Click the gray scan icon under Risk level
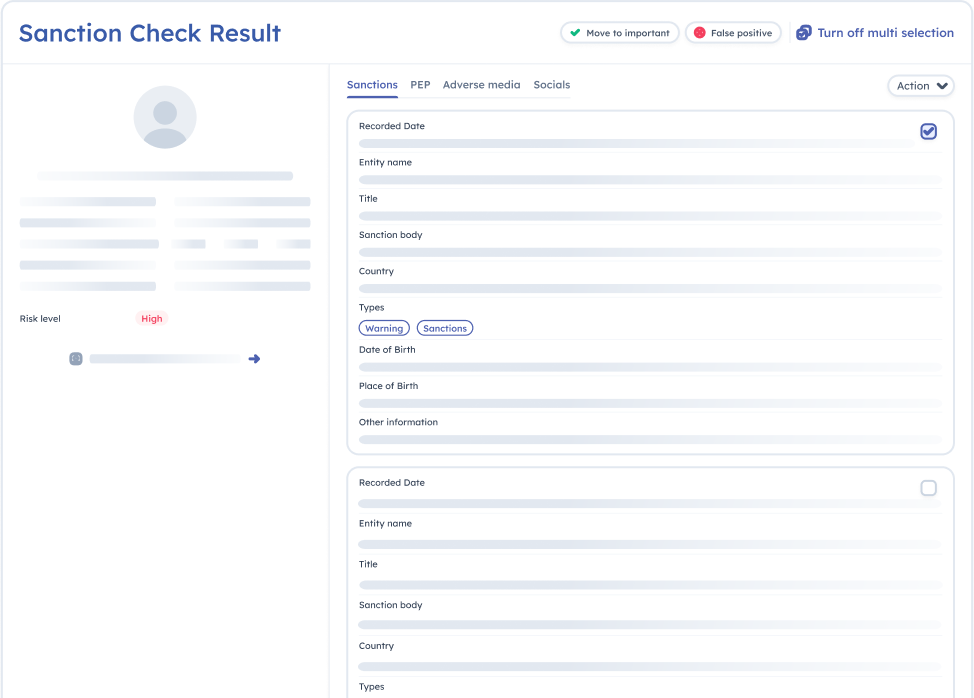 coord(75,359)
